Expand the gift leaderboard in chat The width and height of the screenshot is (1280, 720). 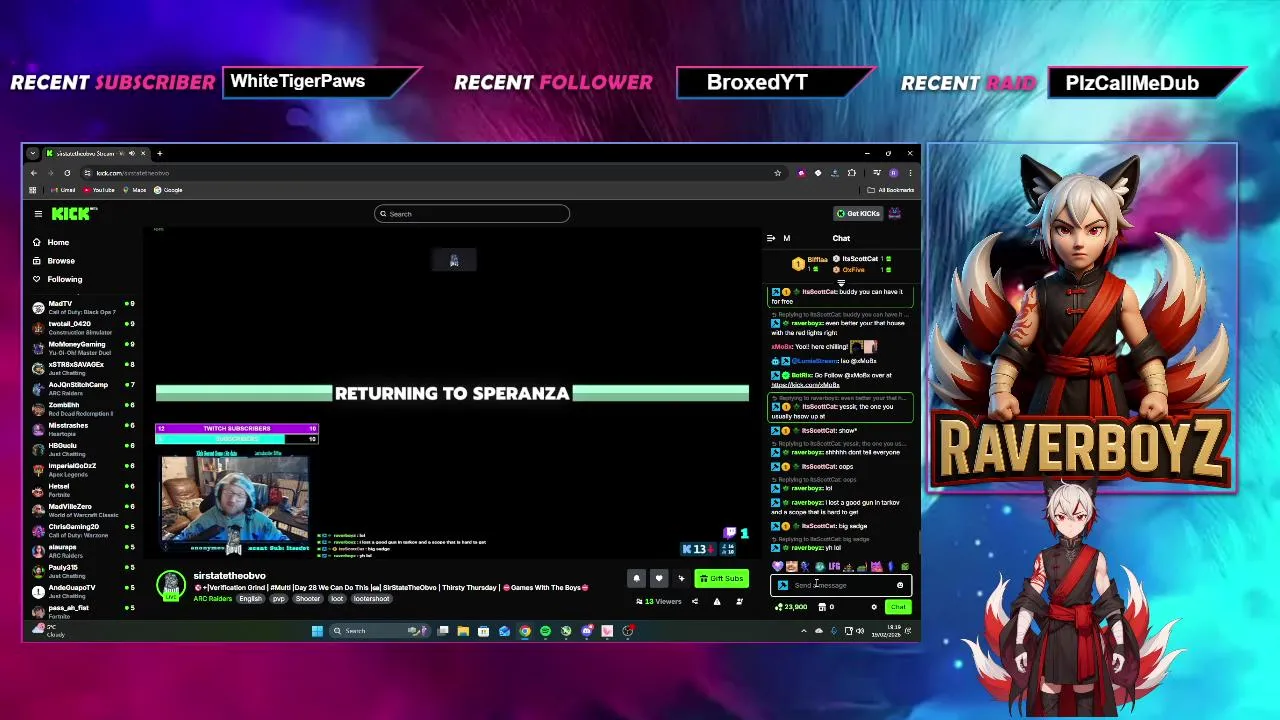841,283
